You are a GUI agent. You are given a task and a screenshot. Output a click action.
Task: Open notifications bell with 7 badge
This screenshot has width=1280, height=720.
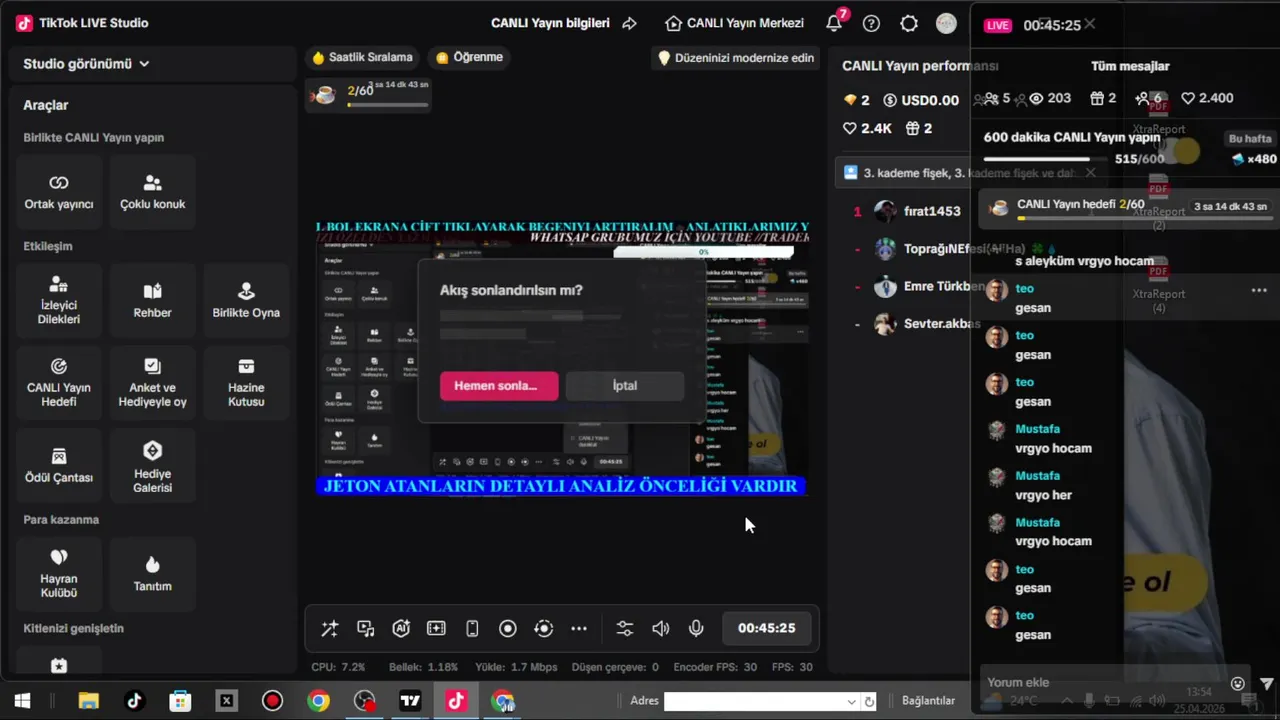click(x=834, y=22)
